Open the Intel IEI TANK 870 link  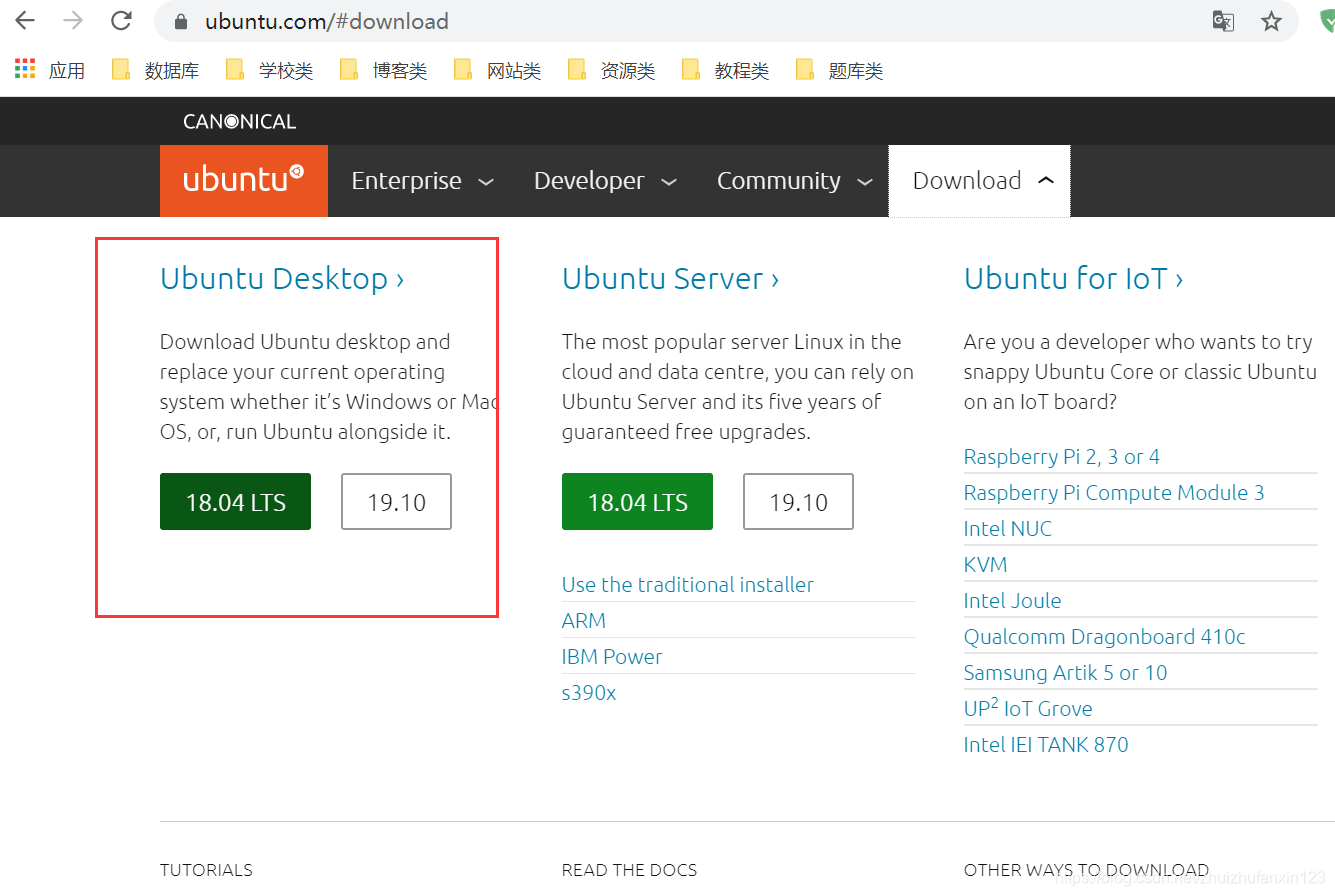point(1046,744)
